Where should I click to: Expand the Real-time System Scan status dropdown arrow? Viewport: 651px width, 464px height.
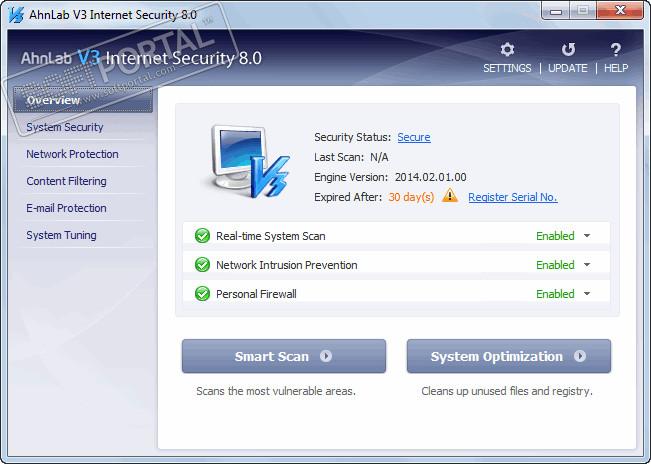[587, 236]
